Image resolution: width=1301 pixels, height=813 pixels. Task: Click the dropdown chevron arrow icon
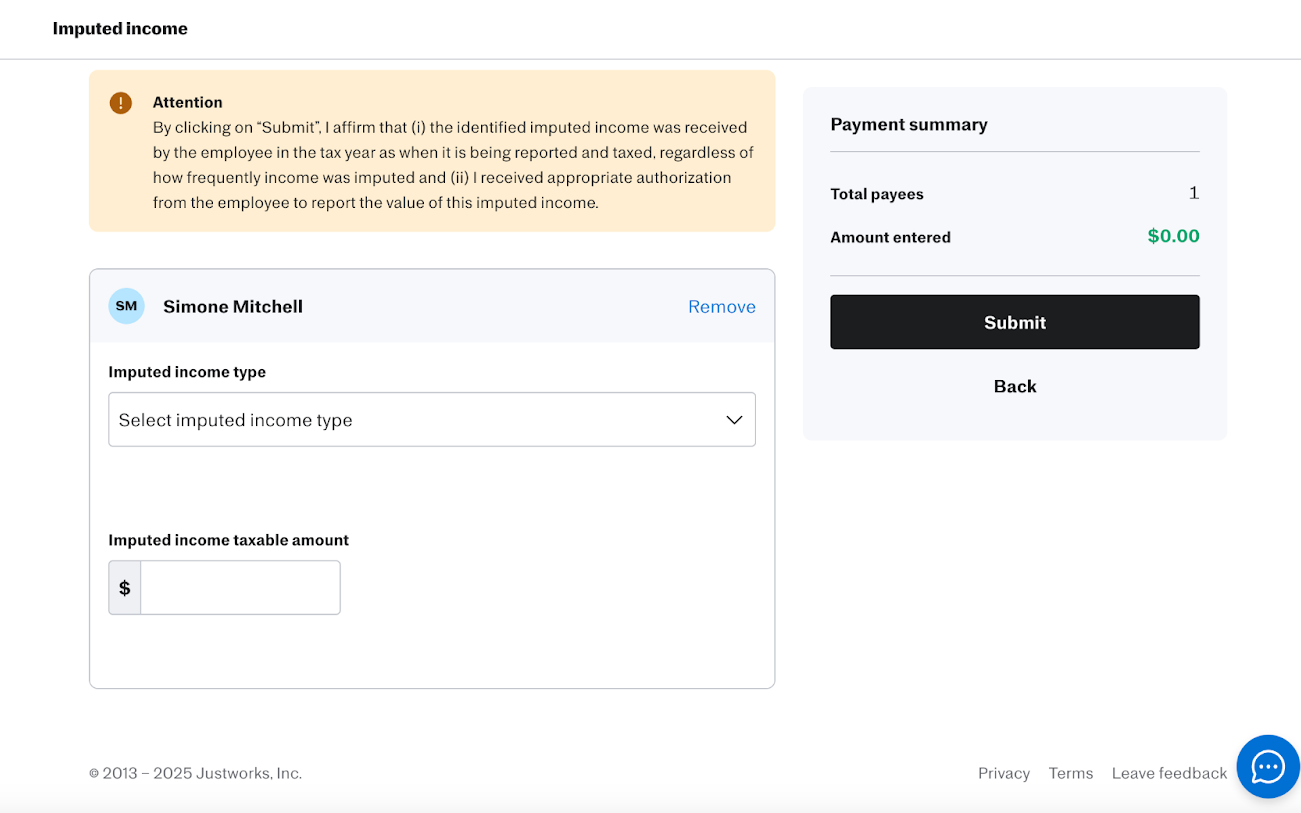(x=734, y=420)
